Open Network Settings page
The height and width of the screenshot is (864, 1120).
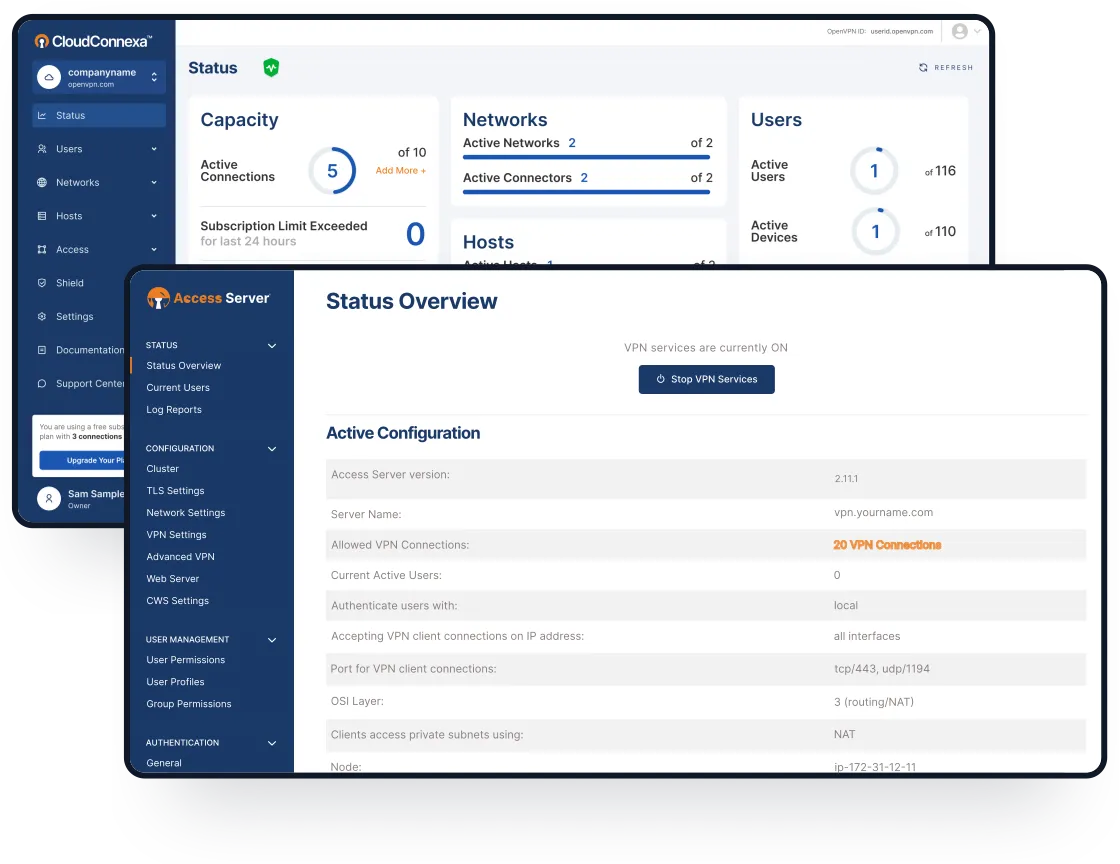(x=186, y=513)
